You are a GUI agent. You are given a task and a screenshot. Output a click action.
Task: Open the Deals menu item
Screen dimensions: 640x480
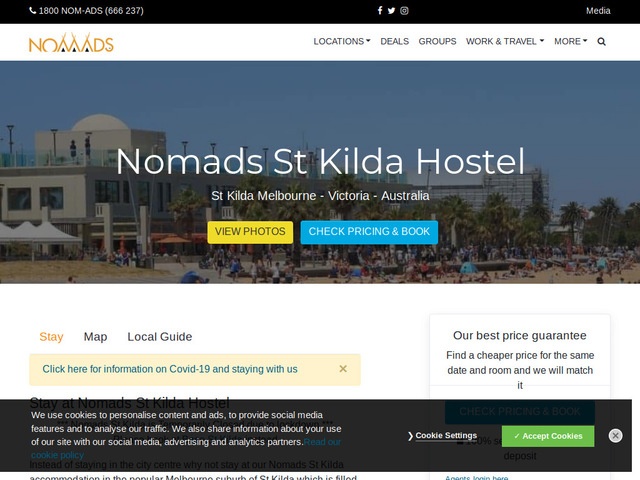[394, 42]
